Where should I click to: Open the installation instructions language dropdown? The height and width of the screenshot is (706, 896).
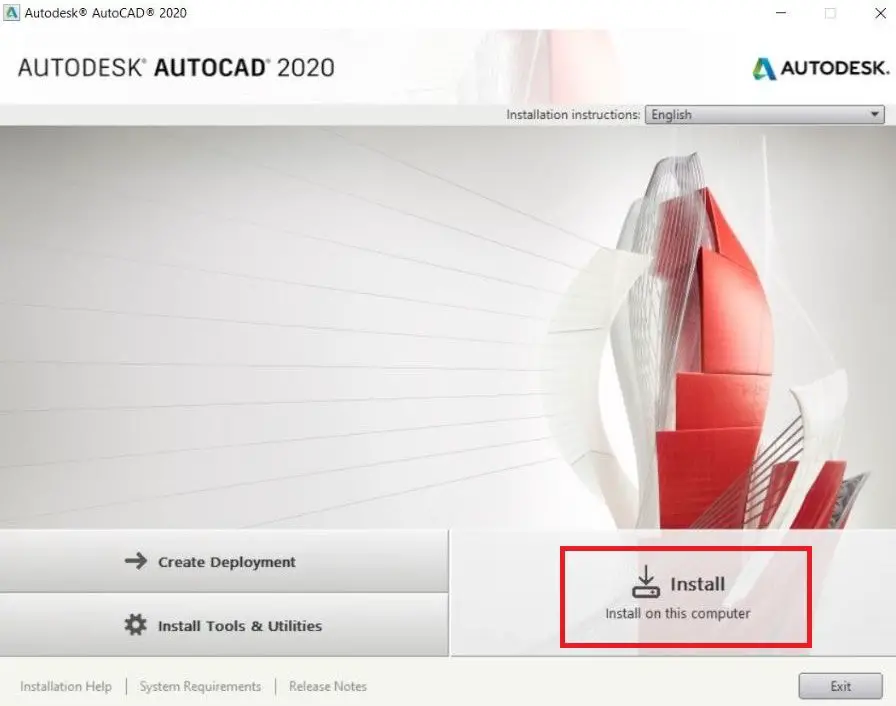(x=765, y=114)
